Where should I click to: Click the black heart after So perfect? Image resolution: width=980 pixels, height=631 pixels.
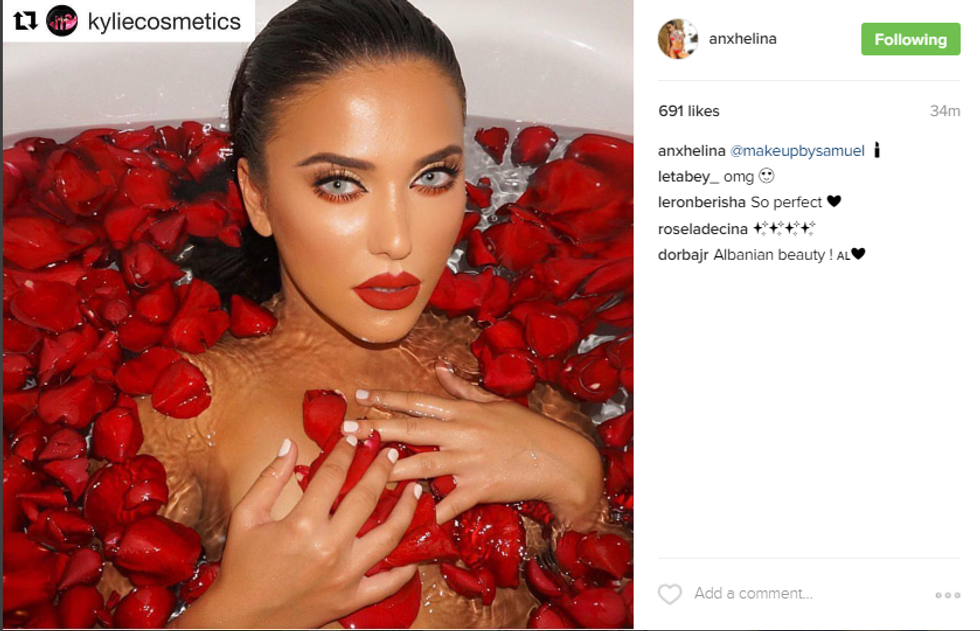pyautogui.click(x=834, y=201)
